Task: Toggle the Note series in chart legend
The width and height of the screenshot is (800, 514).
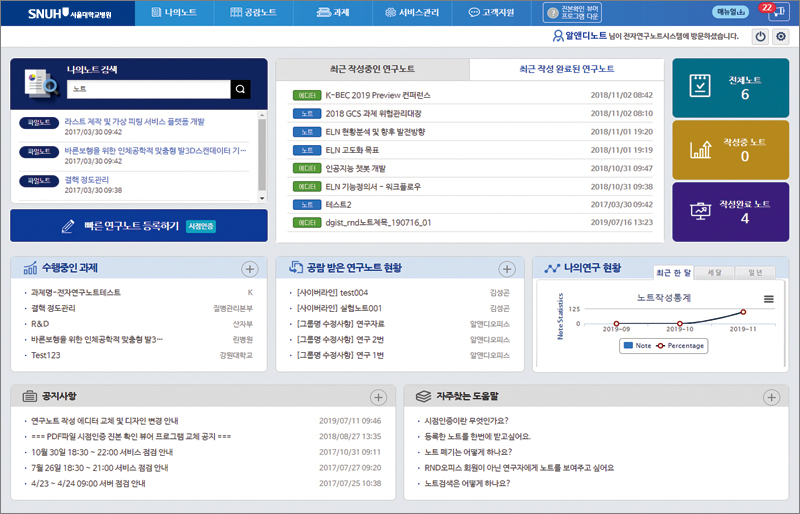Action: point(636,346)
